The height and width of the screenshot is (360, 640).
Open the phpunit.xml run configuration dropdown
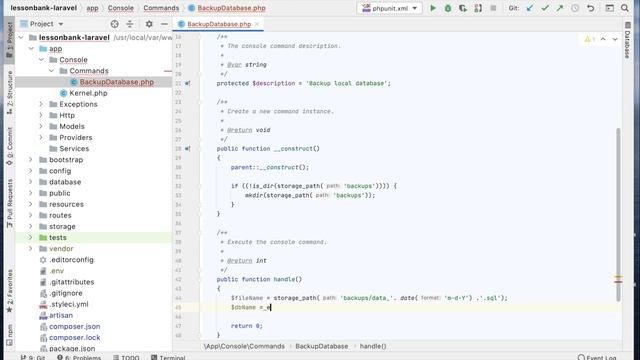tap(389, 8)
